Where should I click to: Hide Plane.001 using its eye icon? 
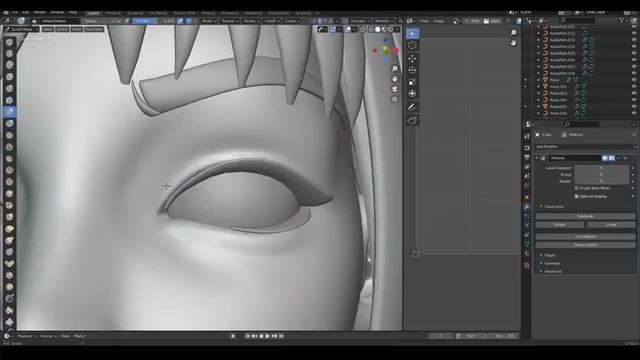pyautogui.click(x=634, y=87)
